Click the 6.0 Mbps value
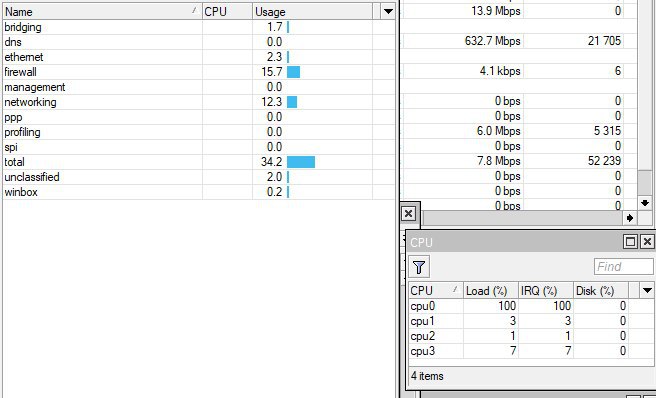The width and height of the screenshot is (656, 398). point(498,131)
